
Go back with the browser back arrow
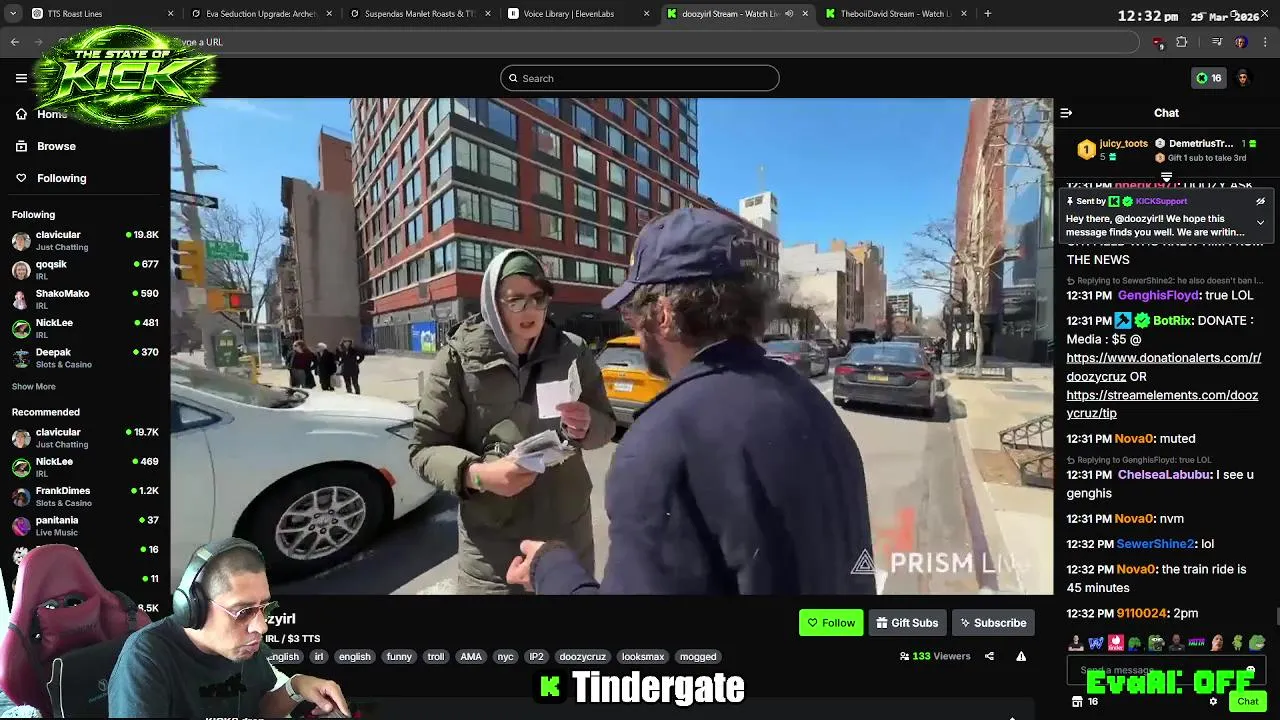point(14,42)
